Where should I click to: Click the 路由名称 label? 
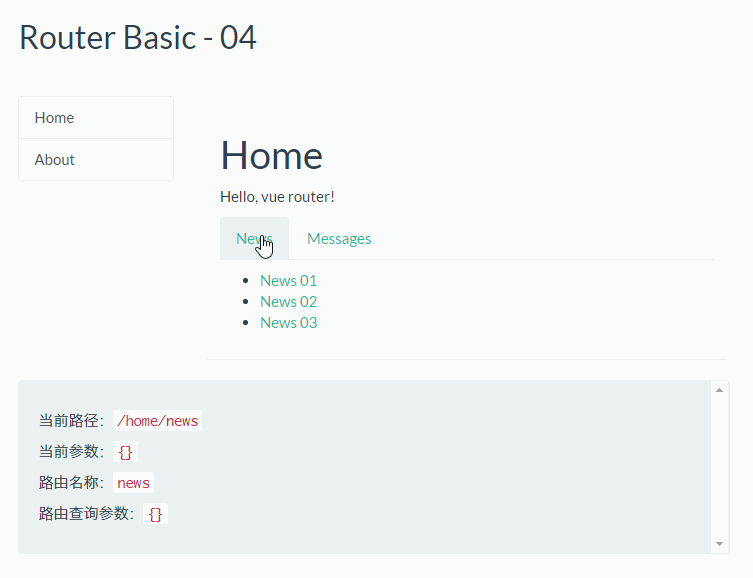(x=72, y=483)
